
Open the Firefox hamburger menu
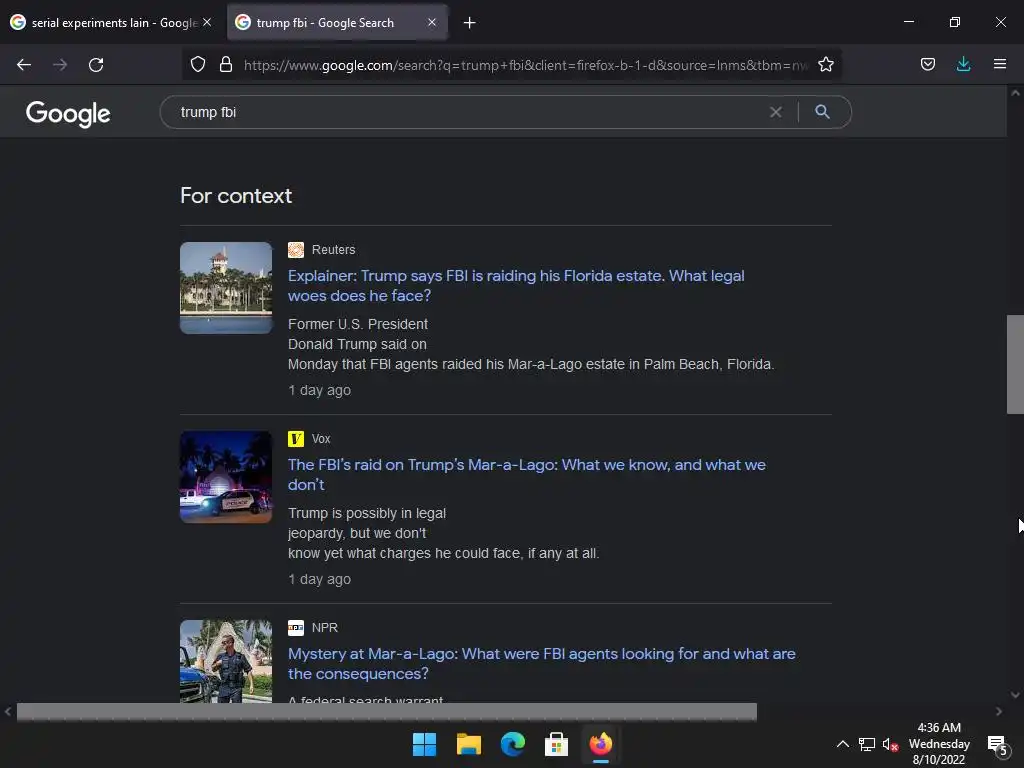[1000, 64]
